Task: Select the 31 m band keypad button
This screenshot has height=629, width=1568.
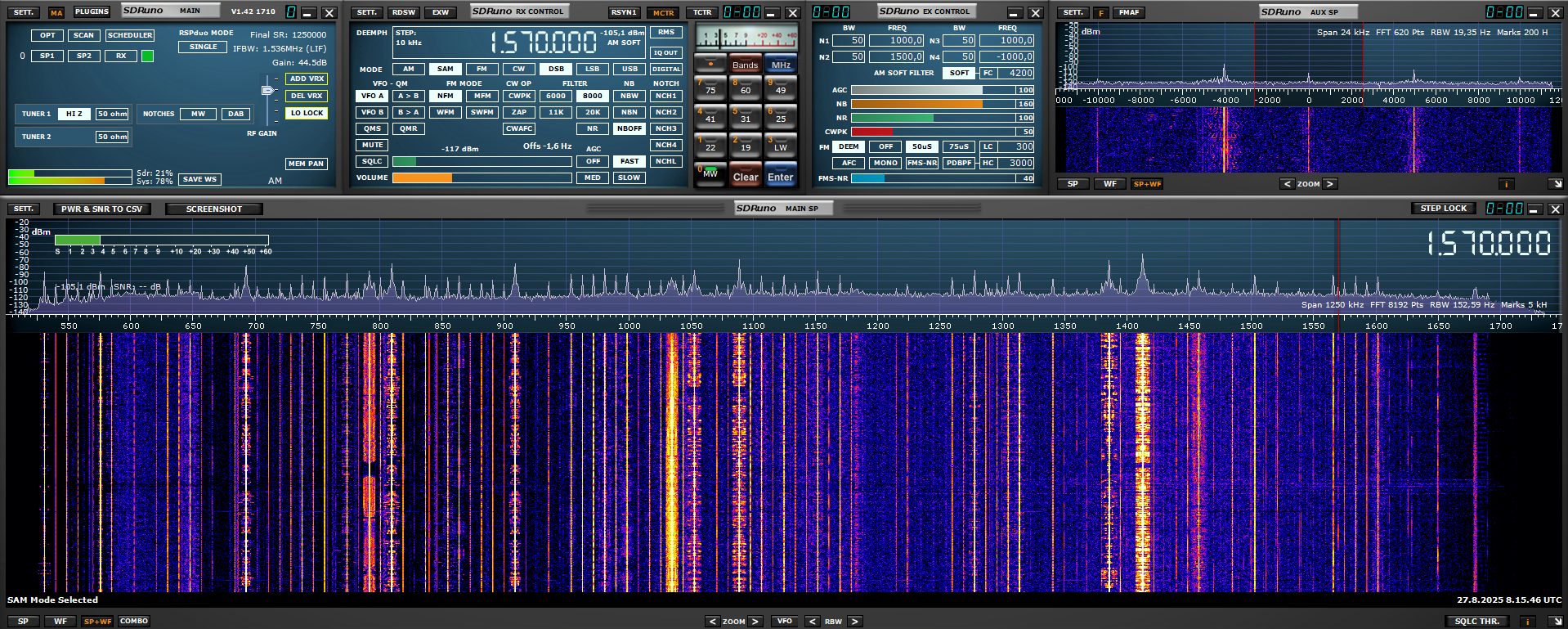Action: pos(745,116)
